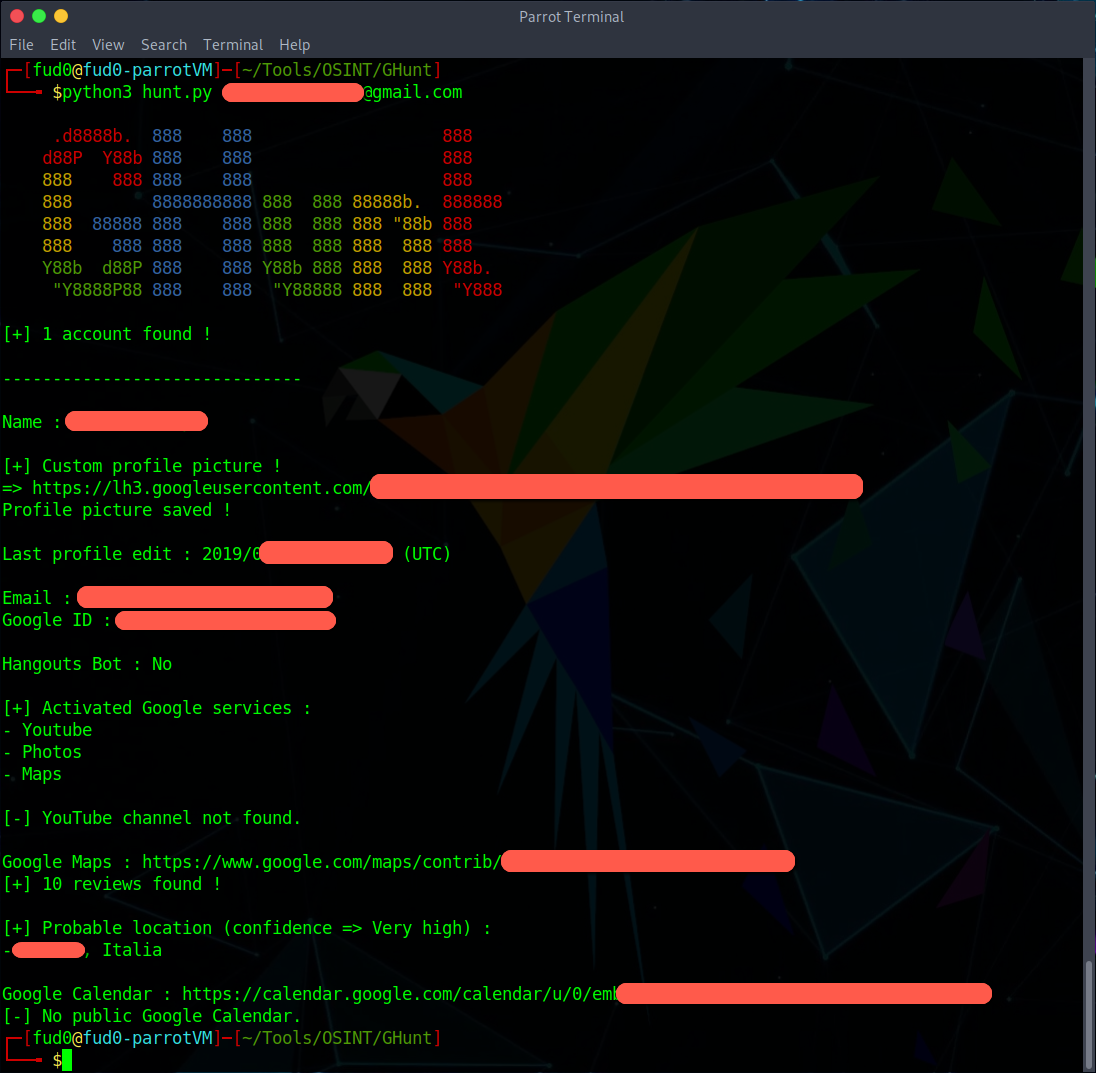Viewport: 1096px width, 1073px height.
Task: Open the lh3.googleusercontent.com profile picture link
Action: [x=200, y=488]
